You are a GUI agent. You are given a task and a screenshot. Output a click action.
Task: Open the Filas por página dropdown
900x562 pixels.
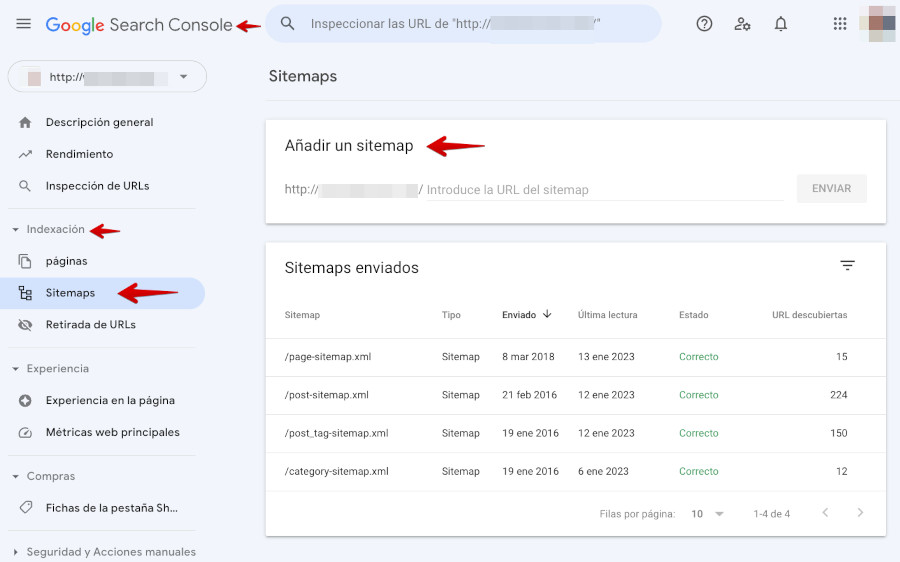pyautogui.click(x=707, y=514)
